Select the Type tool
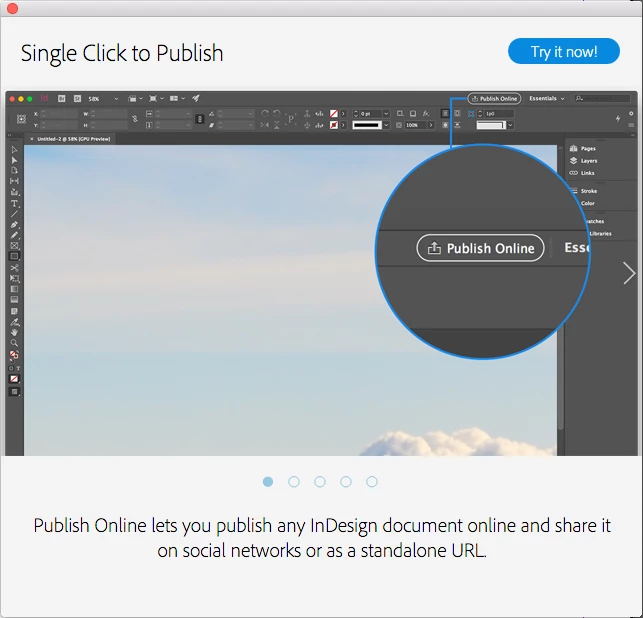The height and width of the screenshot is (618, 643). coord(14,203)
